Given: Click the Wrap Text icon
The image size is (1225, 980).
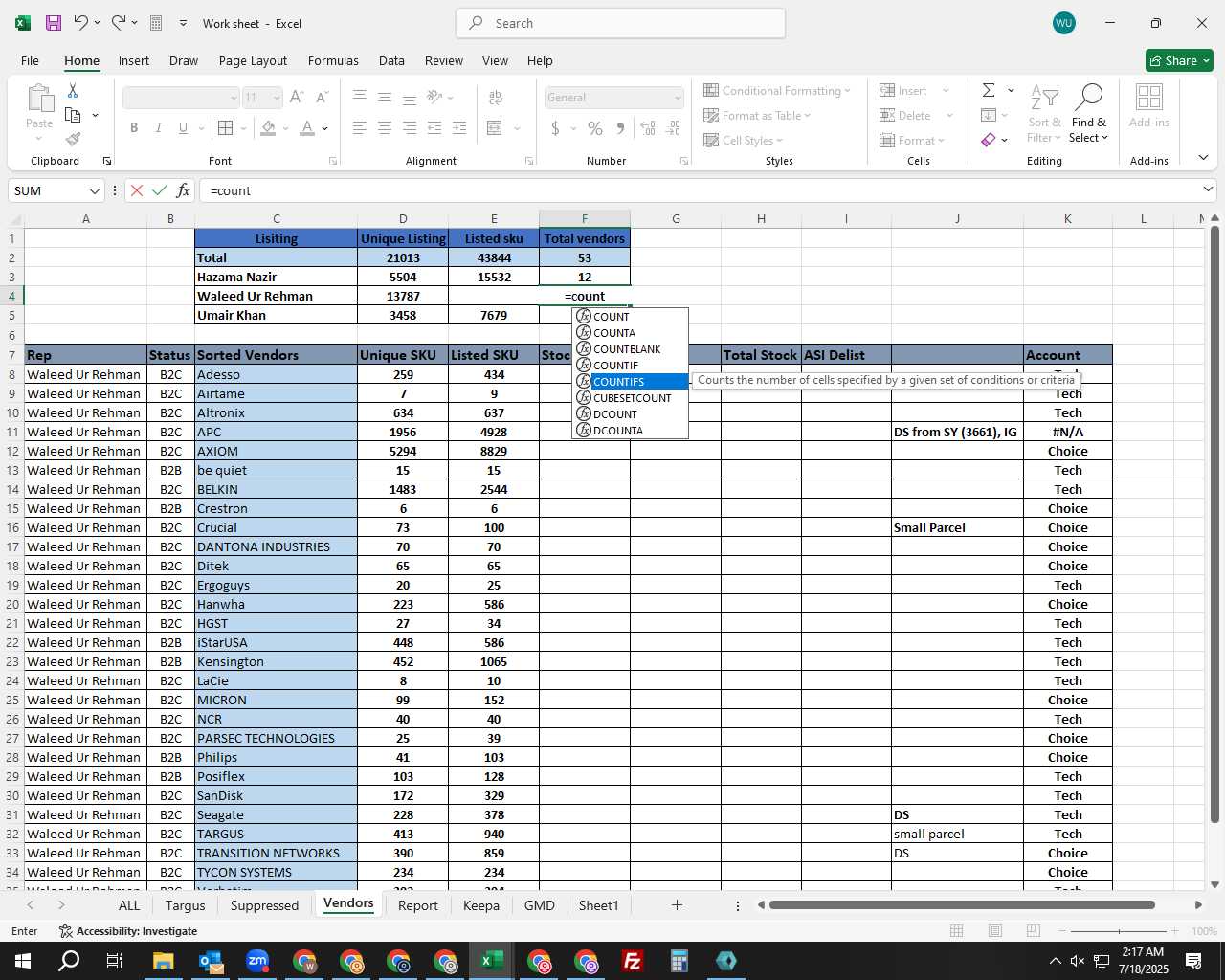Looking at the screenshot, I should [496, 98].
